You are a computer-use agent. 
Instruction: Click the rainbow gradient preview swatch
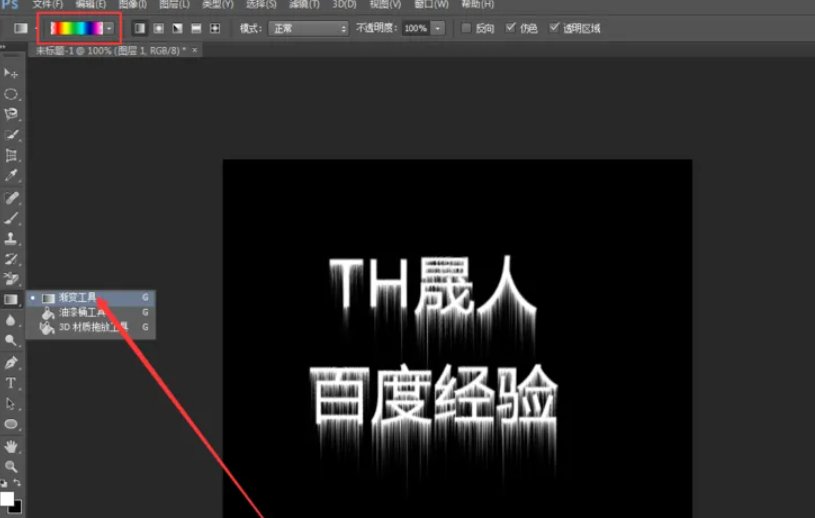(x=77, y=28)
